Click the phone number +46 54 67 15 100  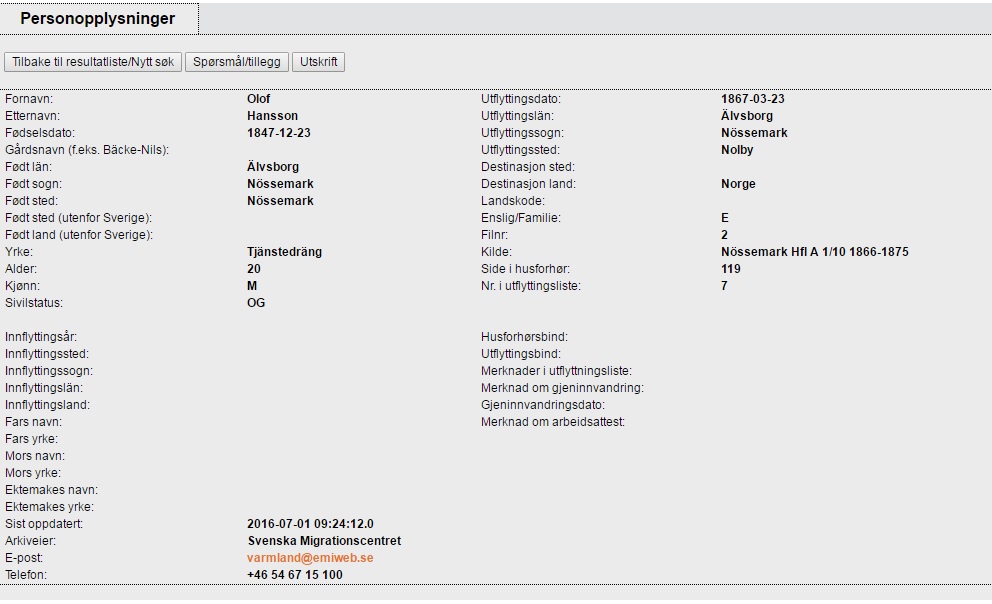(295, 575)
